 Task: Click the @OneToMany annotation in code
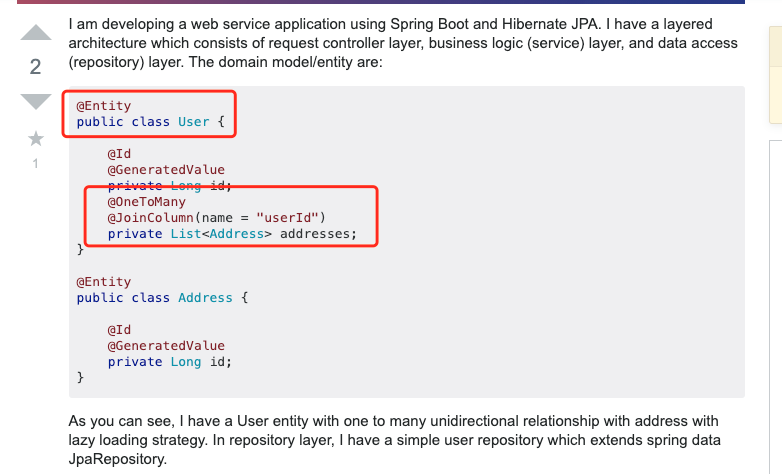pos(146,201)
